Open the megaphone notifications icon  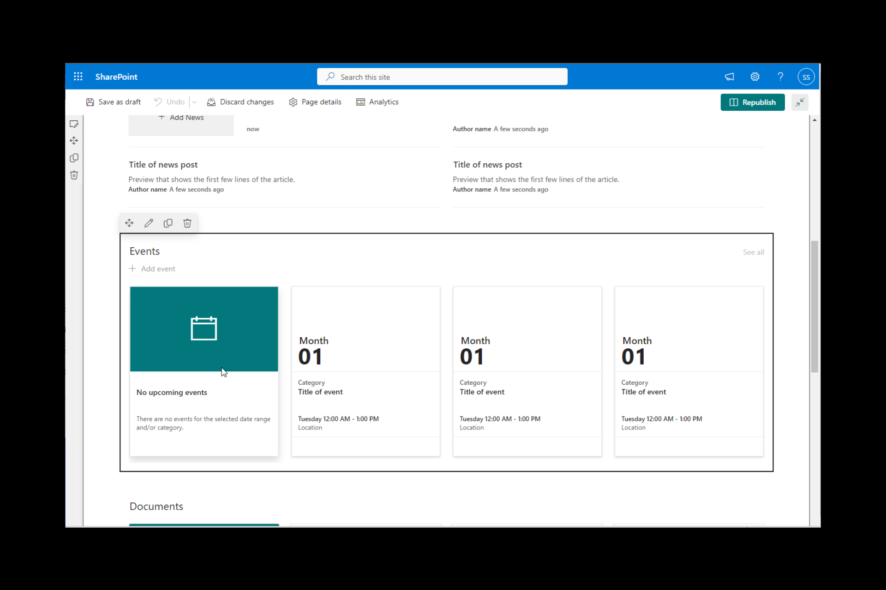pyautogui.click(x=729, y=76)
